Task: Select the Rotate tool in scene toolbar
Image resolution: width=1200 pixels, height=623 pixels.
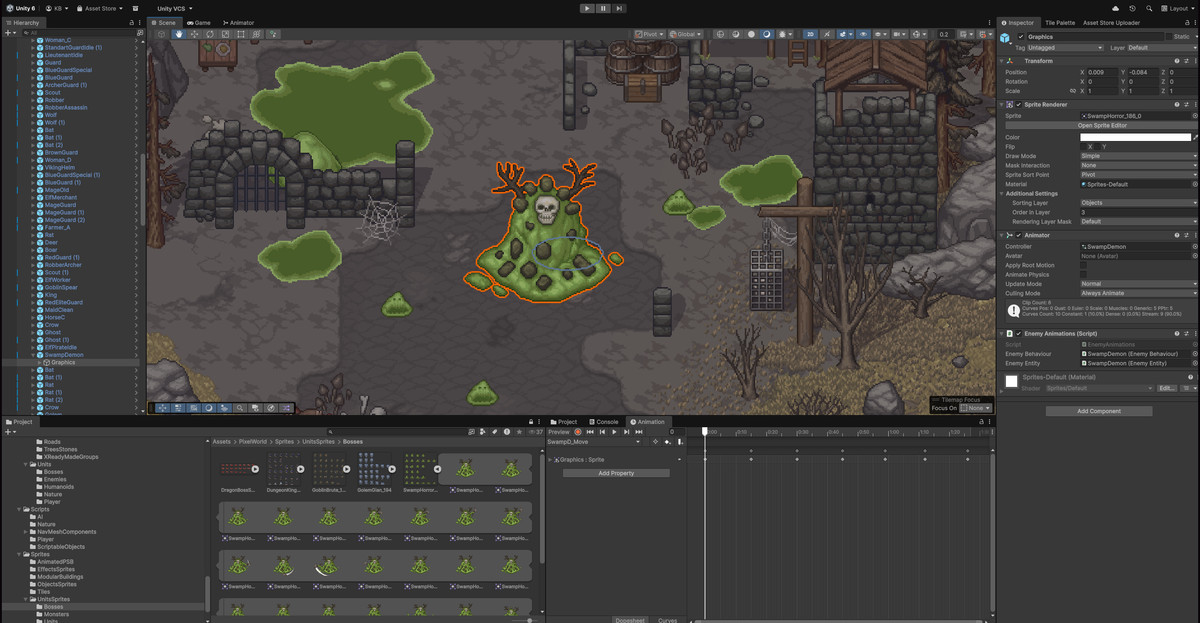Action: (210, 34)
